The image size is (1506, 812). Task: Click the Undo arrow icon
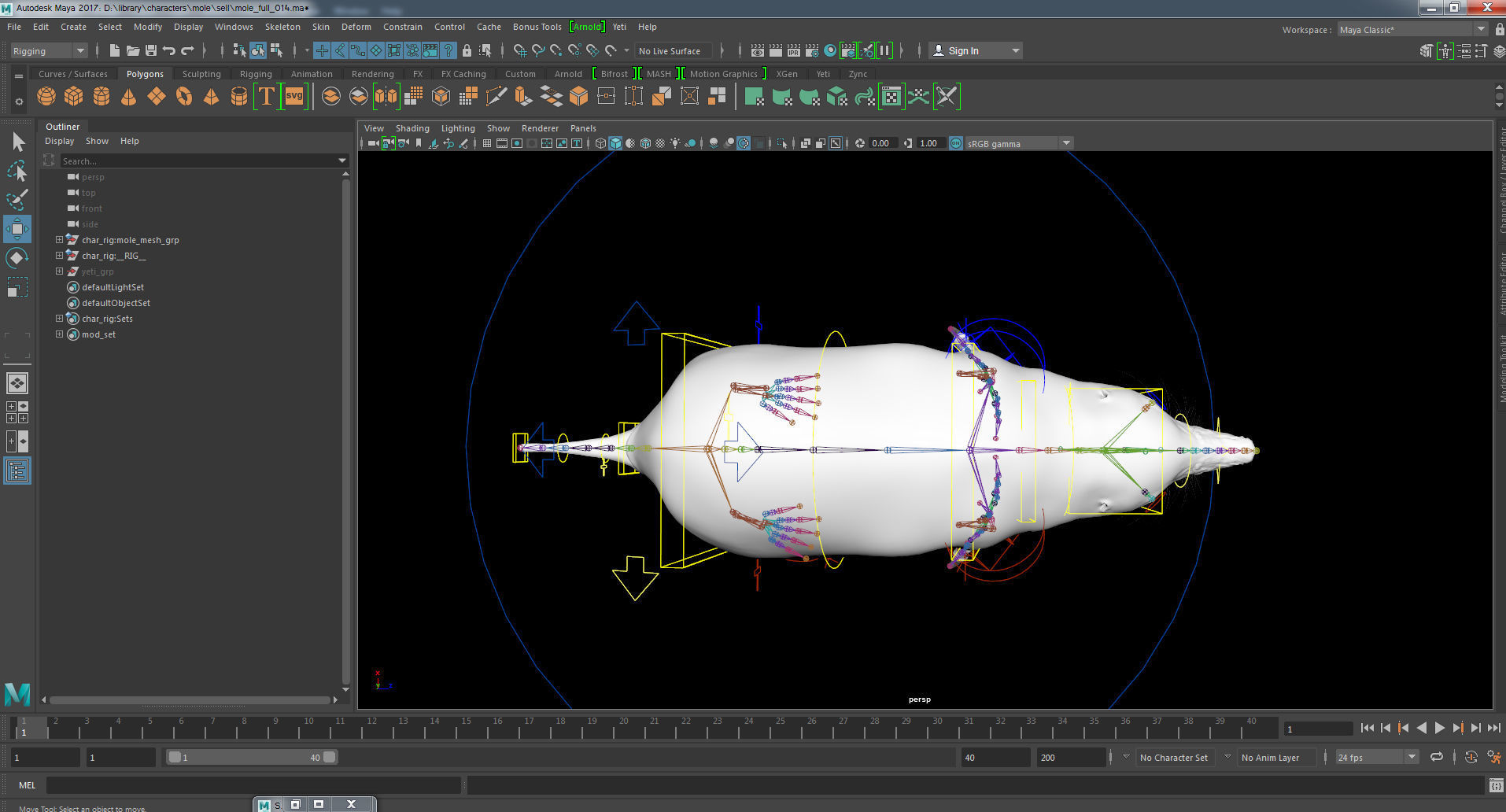(169, 50)
